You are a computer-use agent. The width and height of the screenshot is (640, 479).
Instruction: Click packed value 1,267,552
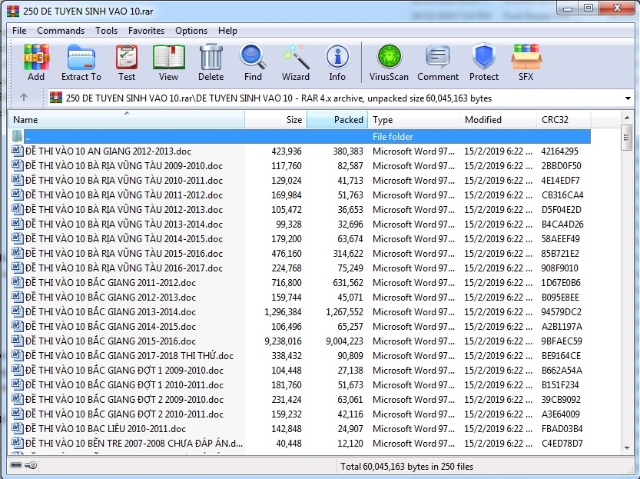[x=344, y=312]
